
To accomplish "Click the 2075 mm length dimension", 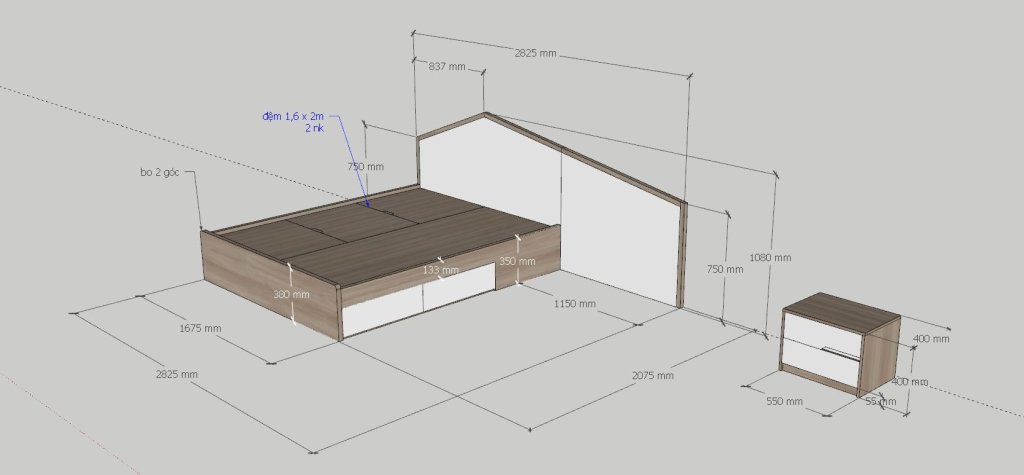I will [x=652, y=376].
